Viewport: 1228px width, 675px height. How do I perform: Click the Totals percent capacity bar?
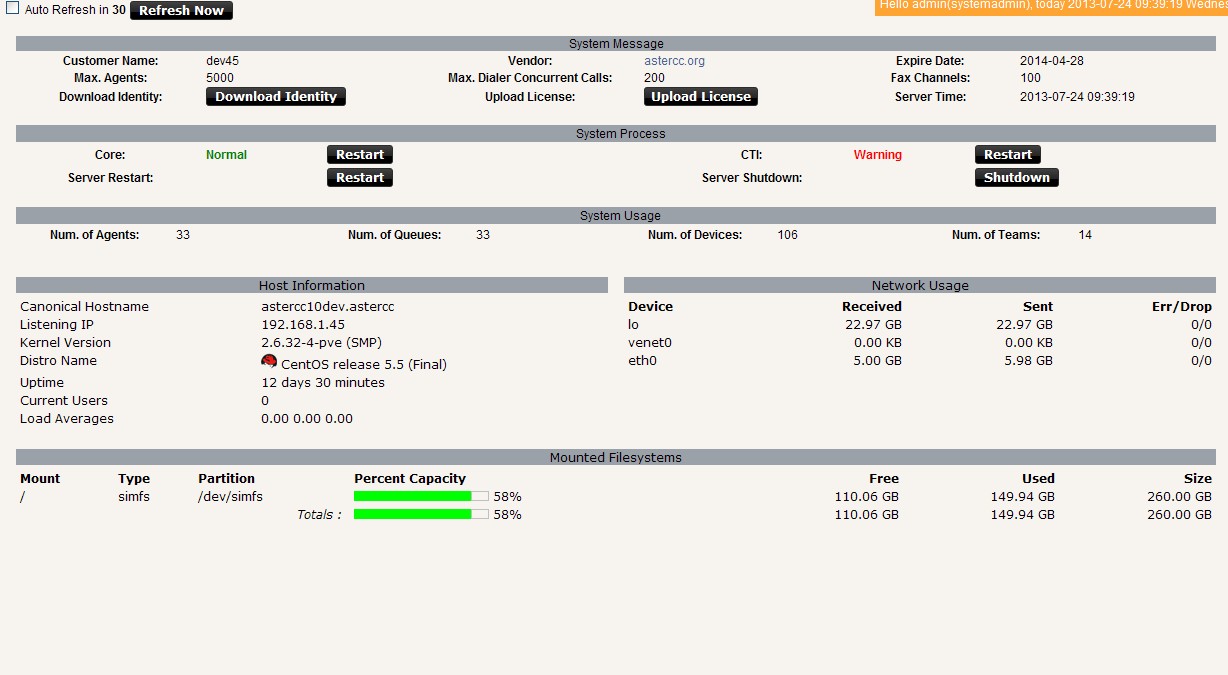tap(421, 514)
